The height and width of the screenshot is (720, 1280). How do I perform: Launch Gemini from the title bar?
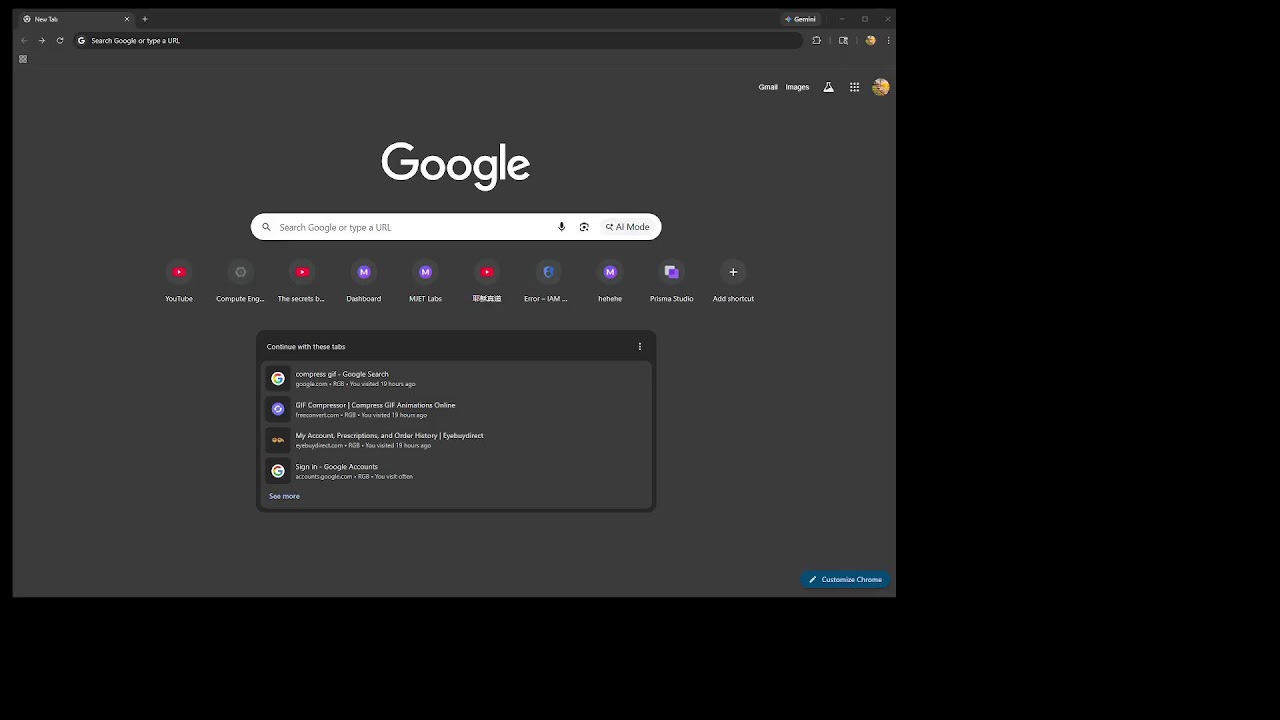click(800, 19)
